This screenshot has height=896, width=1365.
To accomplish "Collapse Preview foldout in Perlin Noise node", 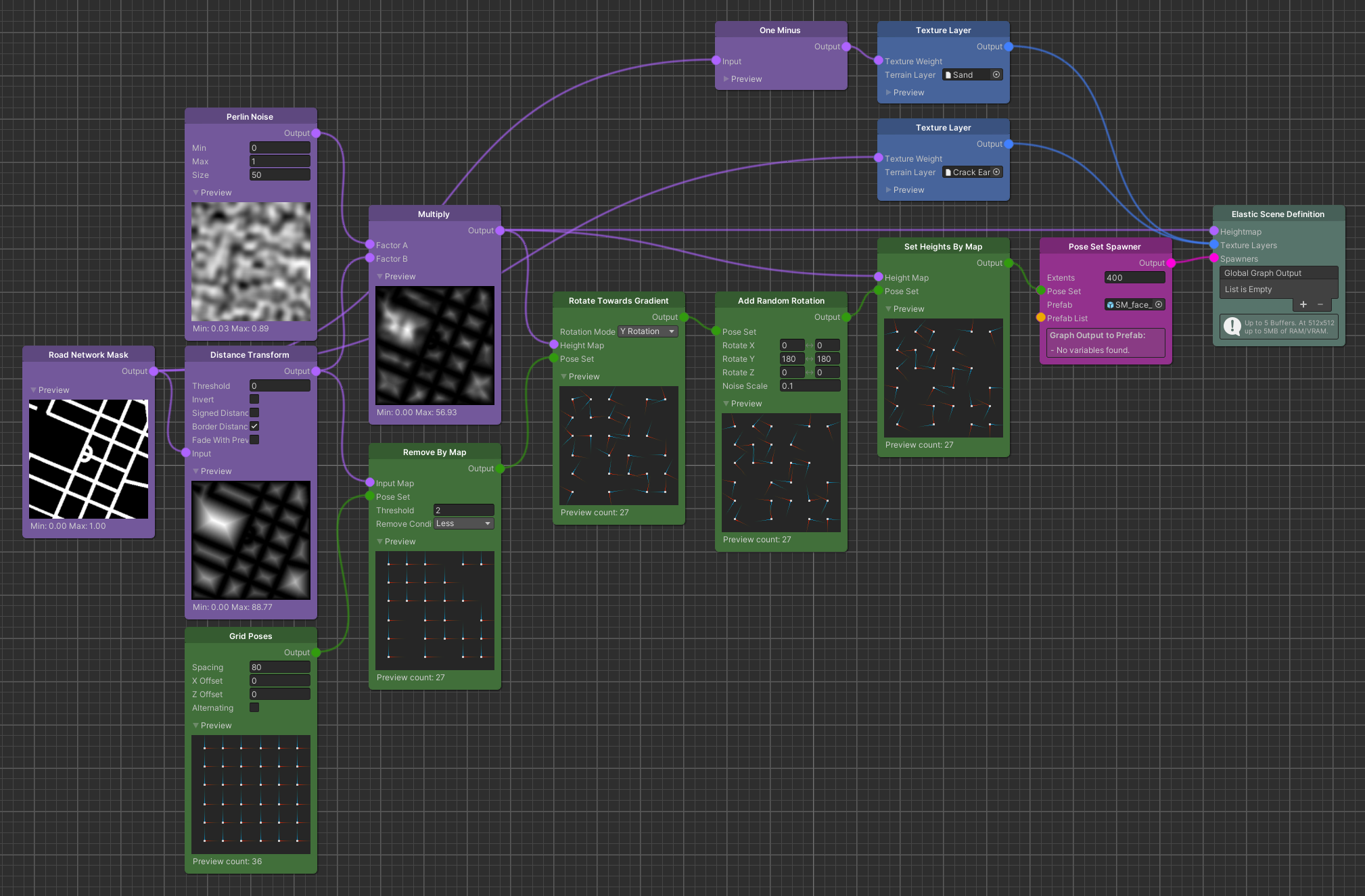I will (x=196, y=193).
